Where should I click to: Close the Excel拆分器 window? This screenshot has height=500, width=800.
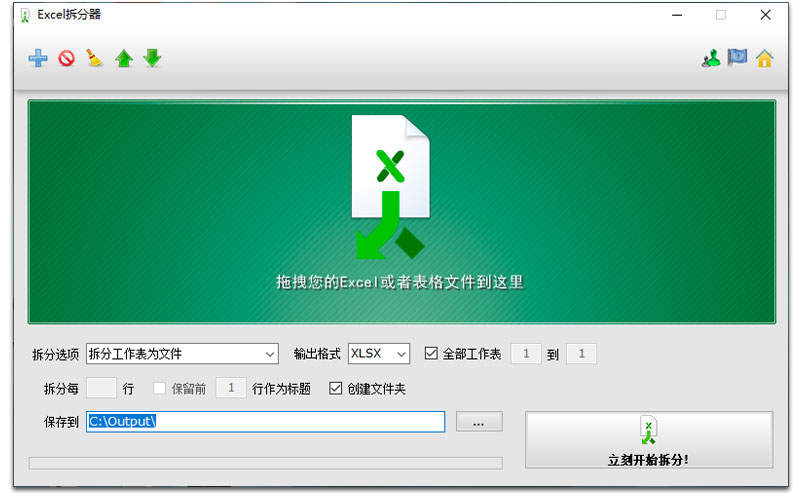[765, 15]
